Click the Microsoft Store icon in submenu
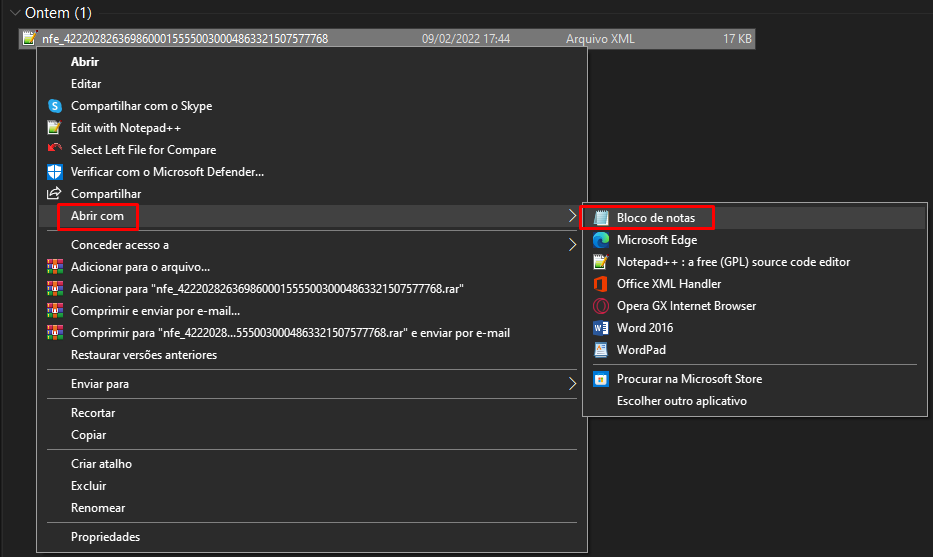This screenshot has width=933, height=557. [x=601, y=379]
